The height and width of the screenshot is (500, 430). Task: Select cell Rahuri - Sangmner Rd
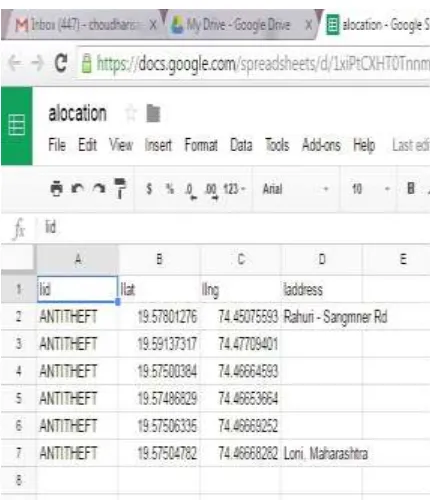[335, 317]
